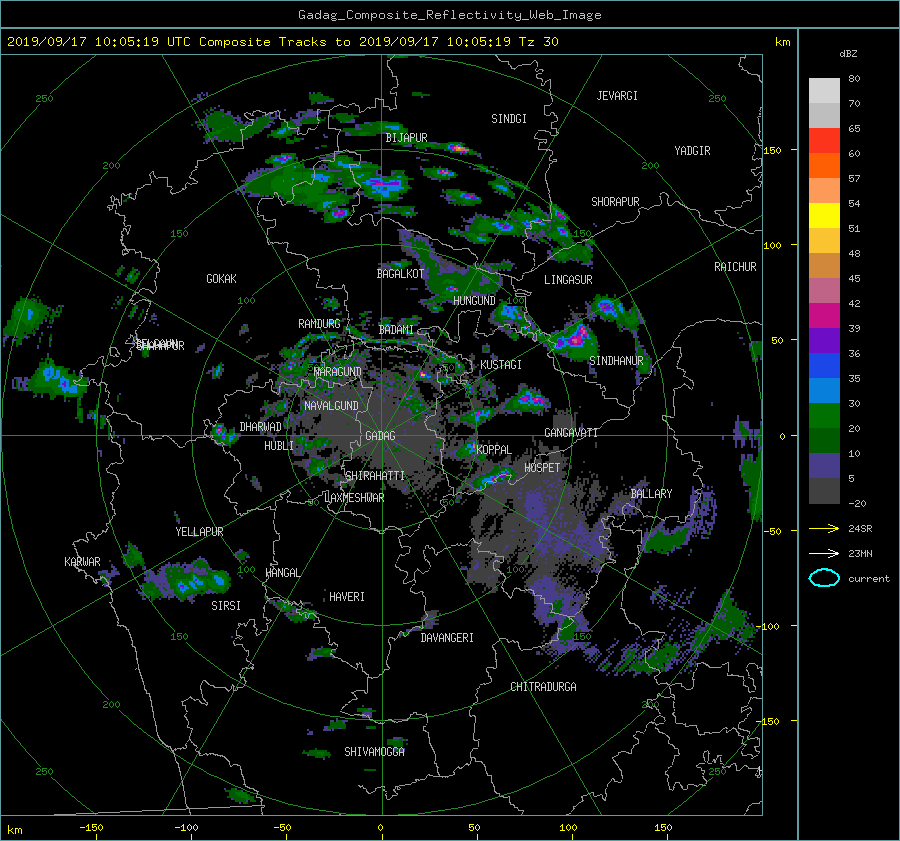Click the NARAGUND city label
This screenshot has height=841, width=900.
tap(338, 372)
